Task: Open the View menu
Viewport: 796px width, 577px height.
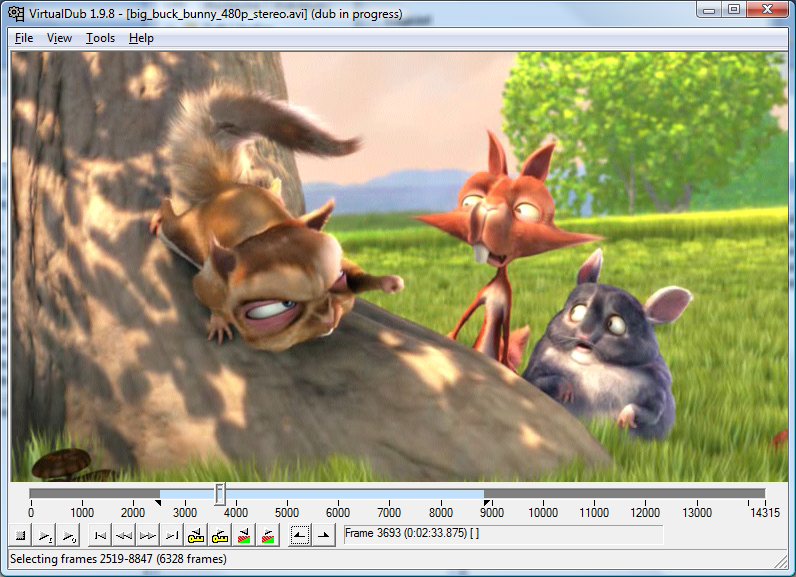Action: tap(59, 38)
